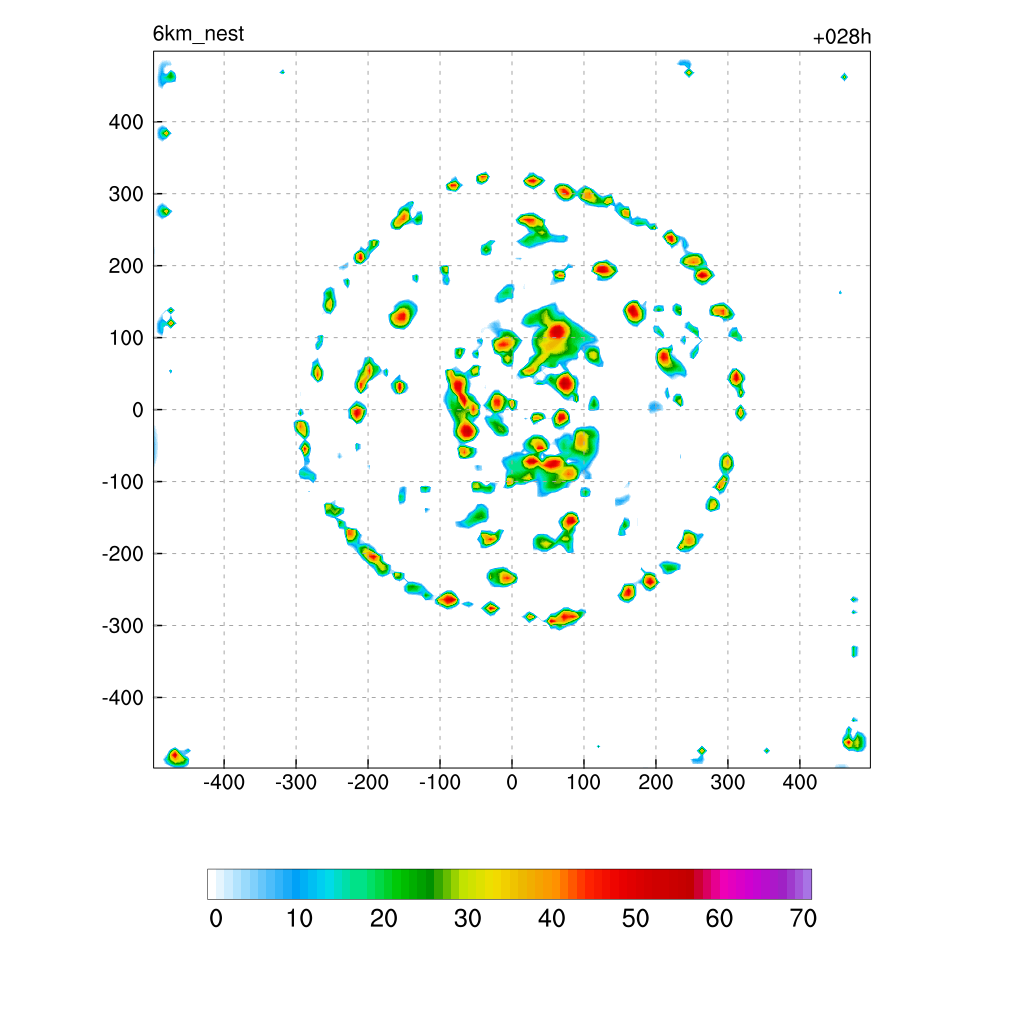Image resolution: width=1024 pixels, height=1024 pixels.
Task: Click the colorbar label 0
Action: click(216, 919)
